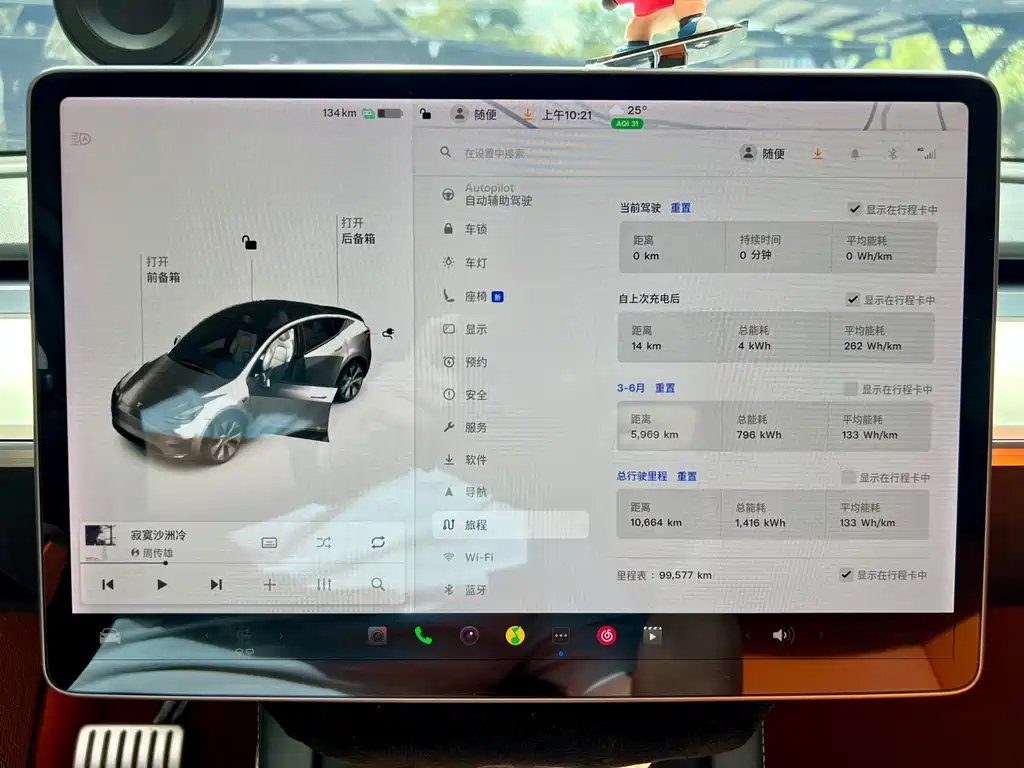Tap the battery level indicator
This screenshot has height=768, width=1024.
pos(390,114)
